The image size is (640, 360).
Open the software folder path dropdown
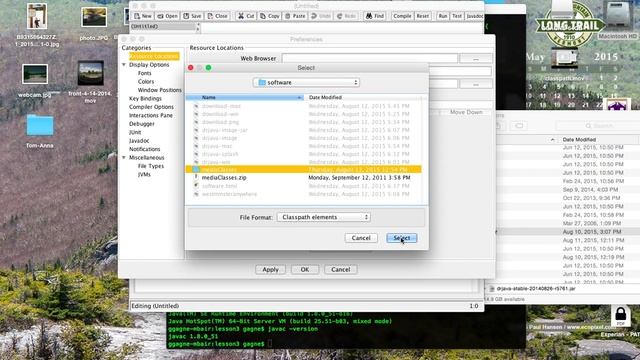306,82
